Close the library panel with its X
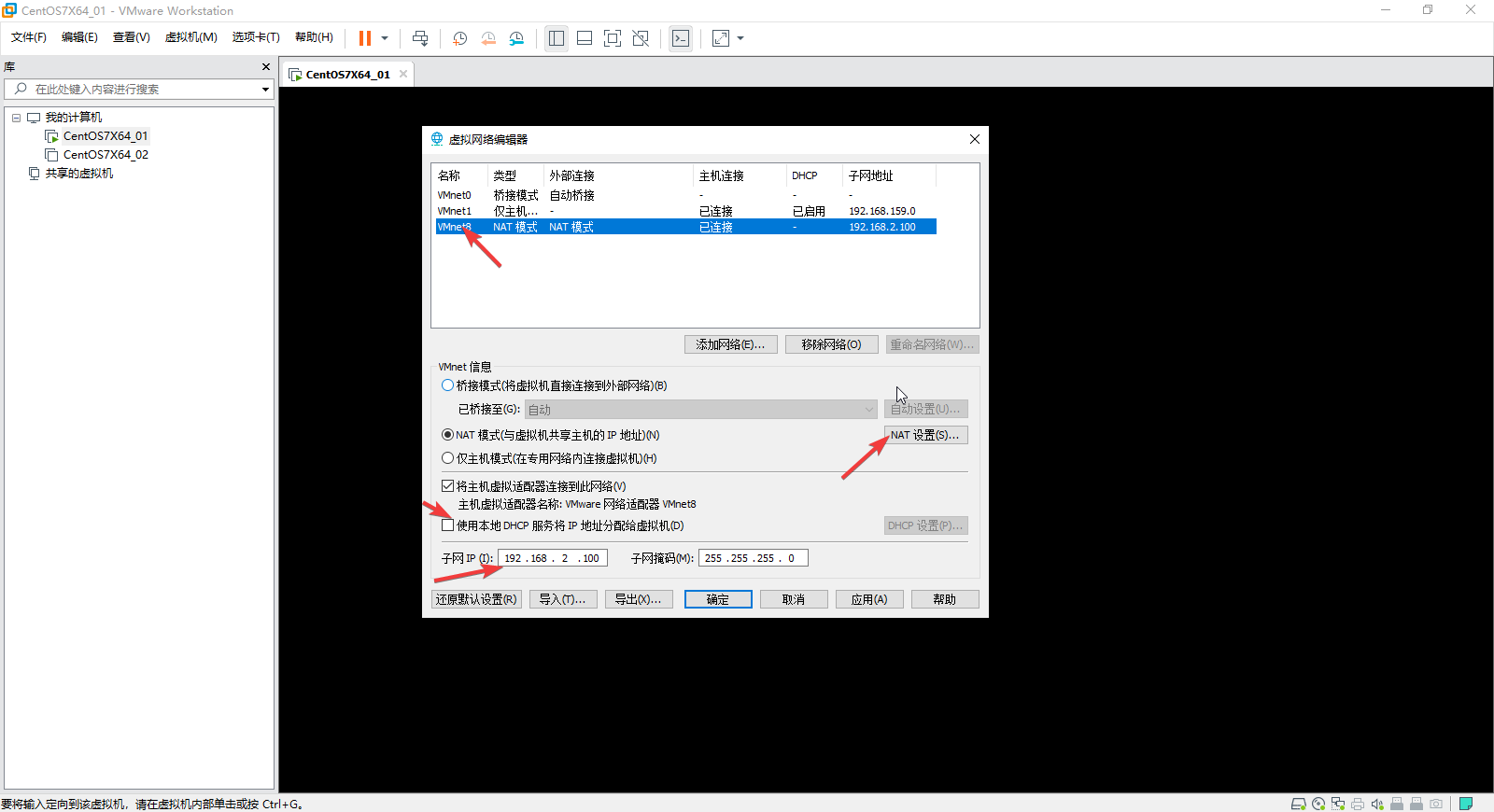The image size is (1494, 812). [x=266, y=67]
